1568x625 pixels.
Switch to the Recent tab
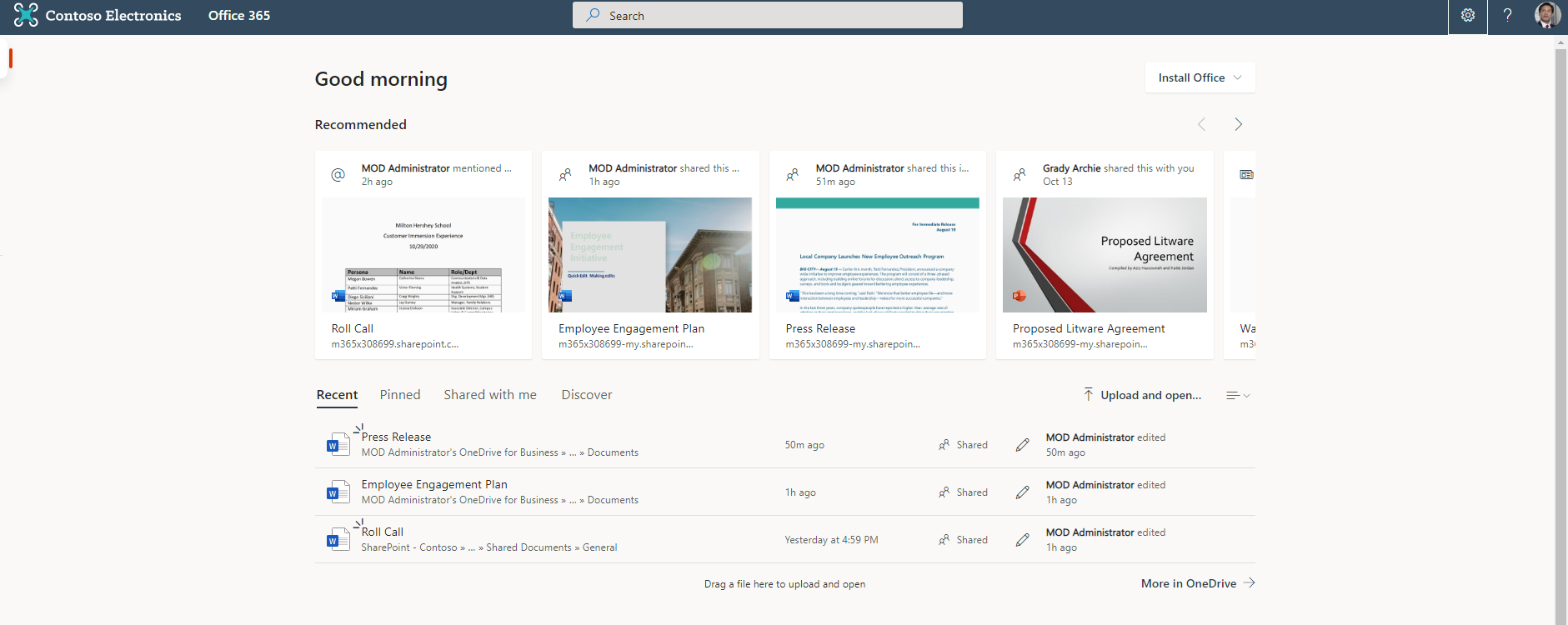tap(337, 395)
